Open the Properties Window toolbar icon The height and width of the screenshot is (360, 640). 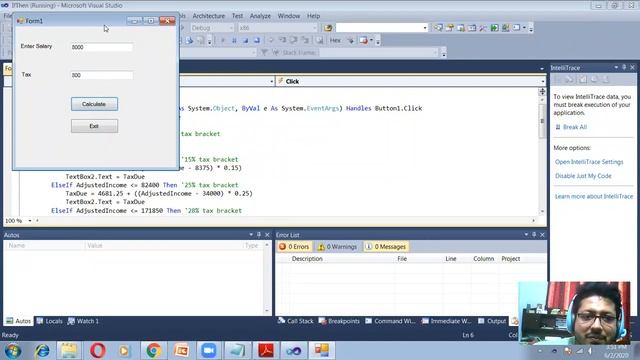(x=450, y=28)
